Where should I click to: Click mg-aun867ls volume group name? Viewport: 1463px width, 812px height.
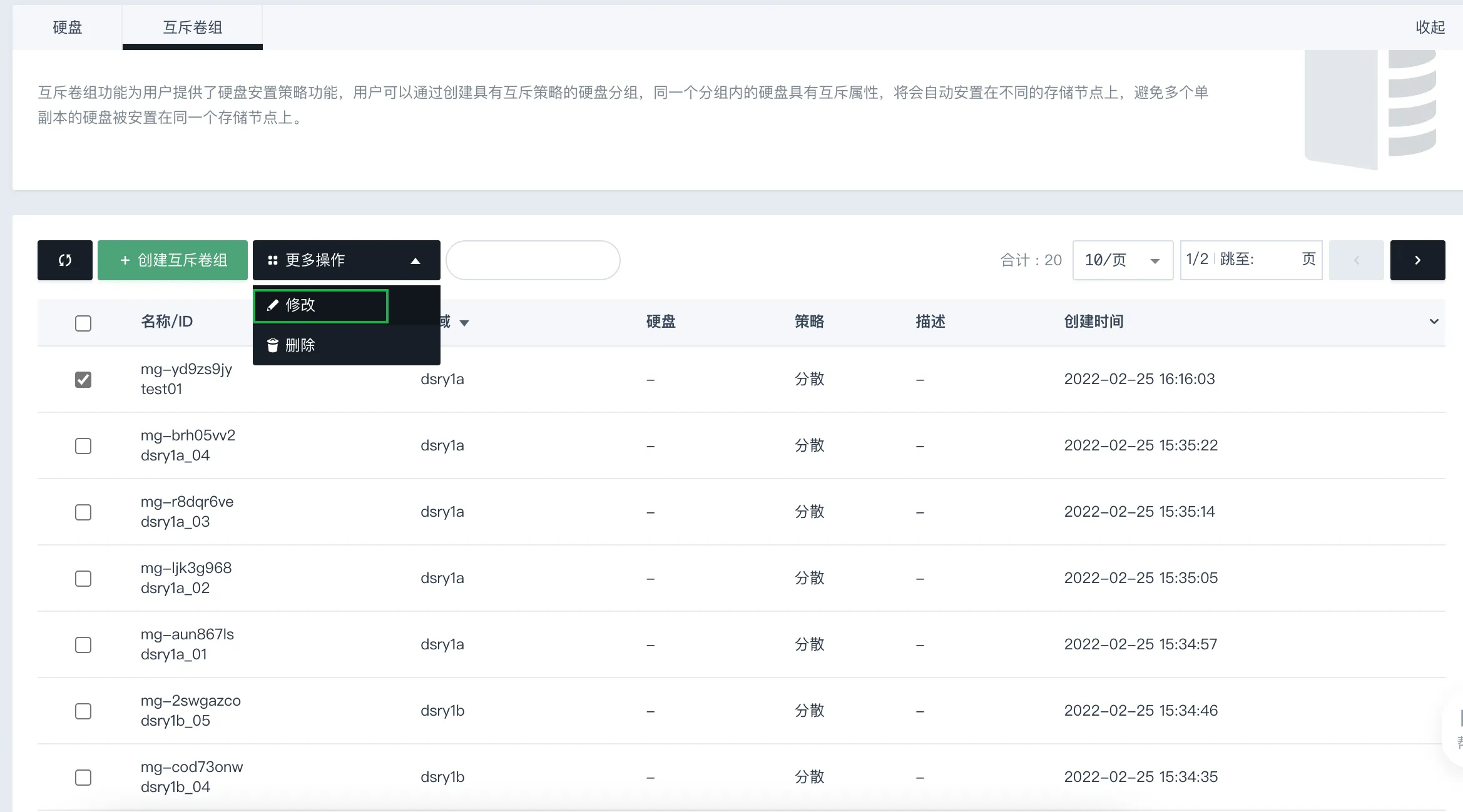pyautogui.click(x=187, y=634)
